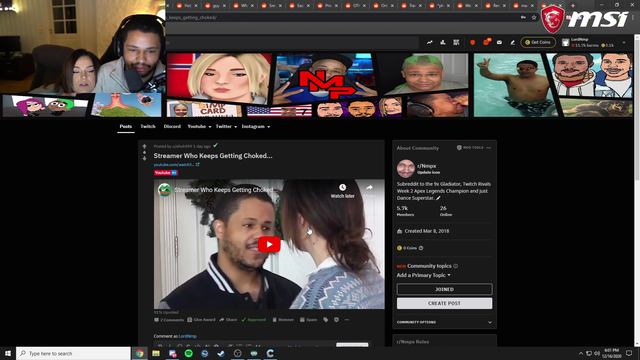Open the youtube.com/watch link under post title
The image size is (640, 360).
pos(176,164)
